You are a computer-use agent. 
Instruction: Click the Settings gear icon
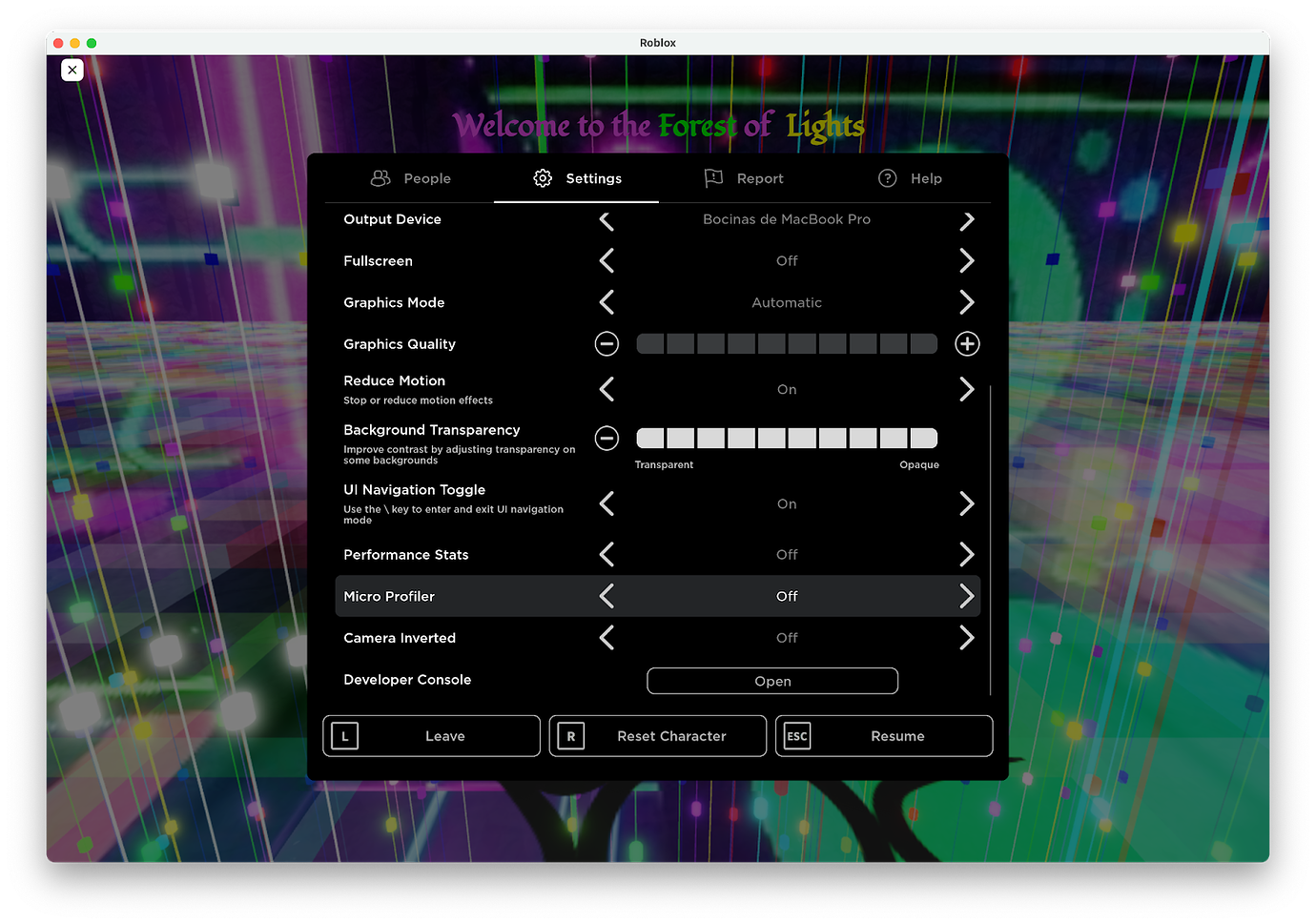[x=542, y=177]
